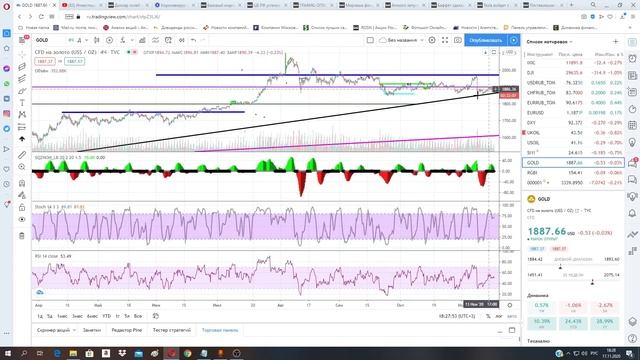Select the brush drawing tool
The height and width of the screenshot is (360, 640).
(x=22, y=91)
